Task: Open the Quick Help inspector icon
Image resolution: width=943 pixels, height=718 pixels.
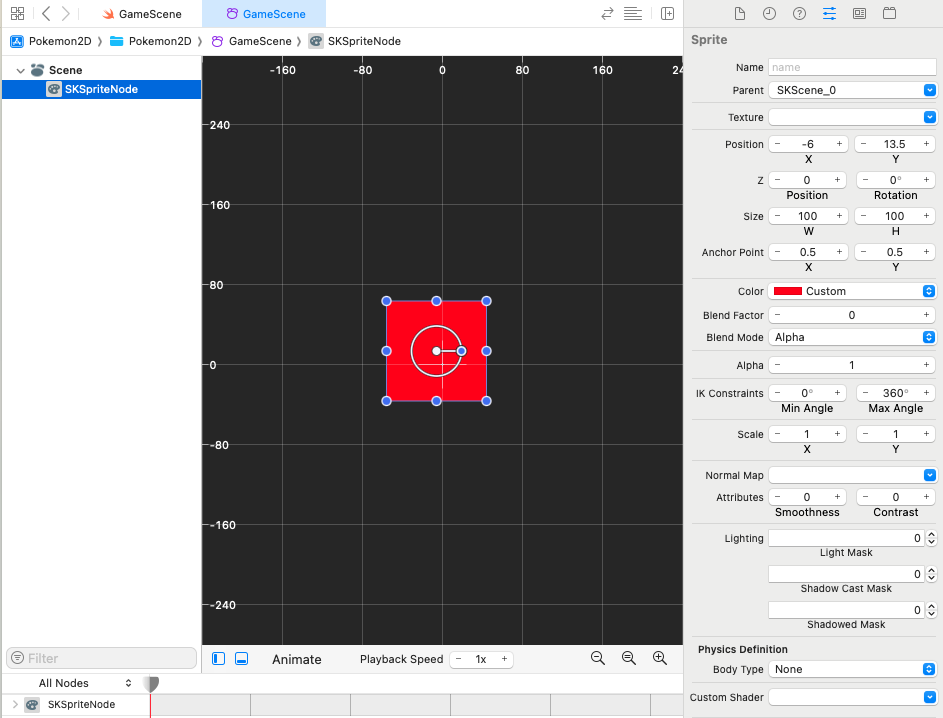Action: (x=799, y=14)
